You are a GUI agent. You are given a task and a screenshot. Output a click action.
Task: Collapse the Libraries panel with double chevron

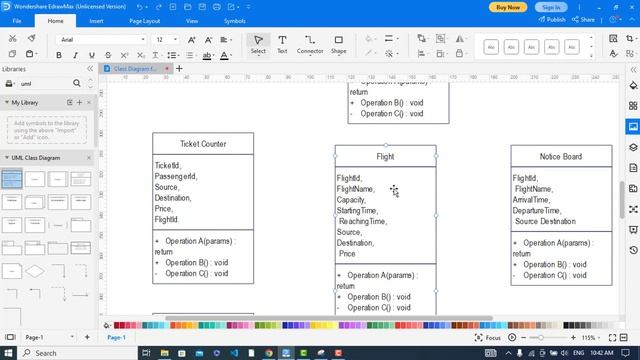click(90, 69)
